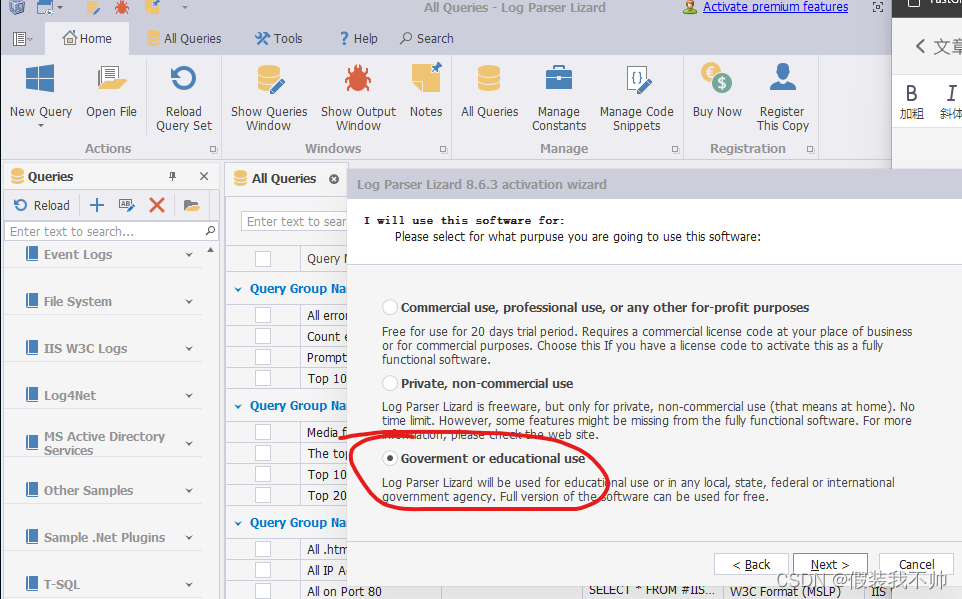
Task: Expand Actions group launcher
Action: [x=214, y=149]
